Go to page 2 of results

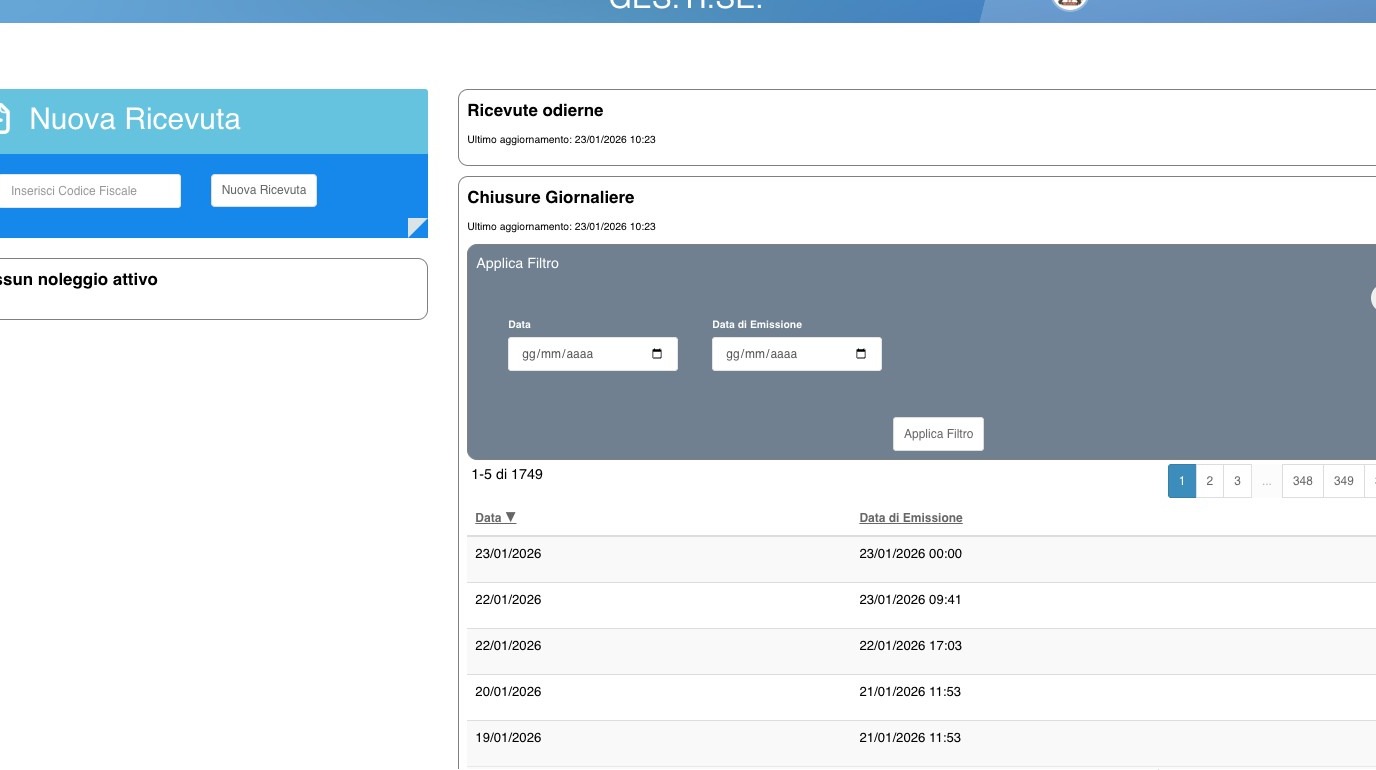point(1209,481)
